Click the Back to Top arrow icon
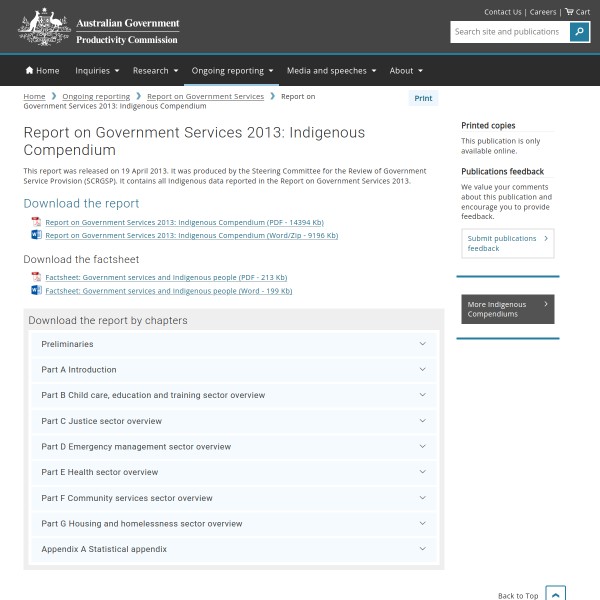 point(557,594)
